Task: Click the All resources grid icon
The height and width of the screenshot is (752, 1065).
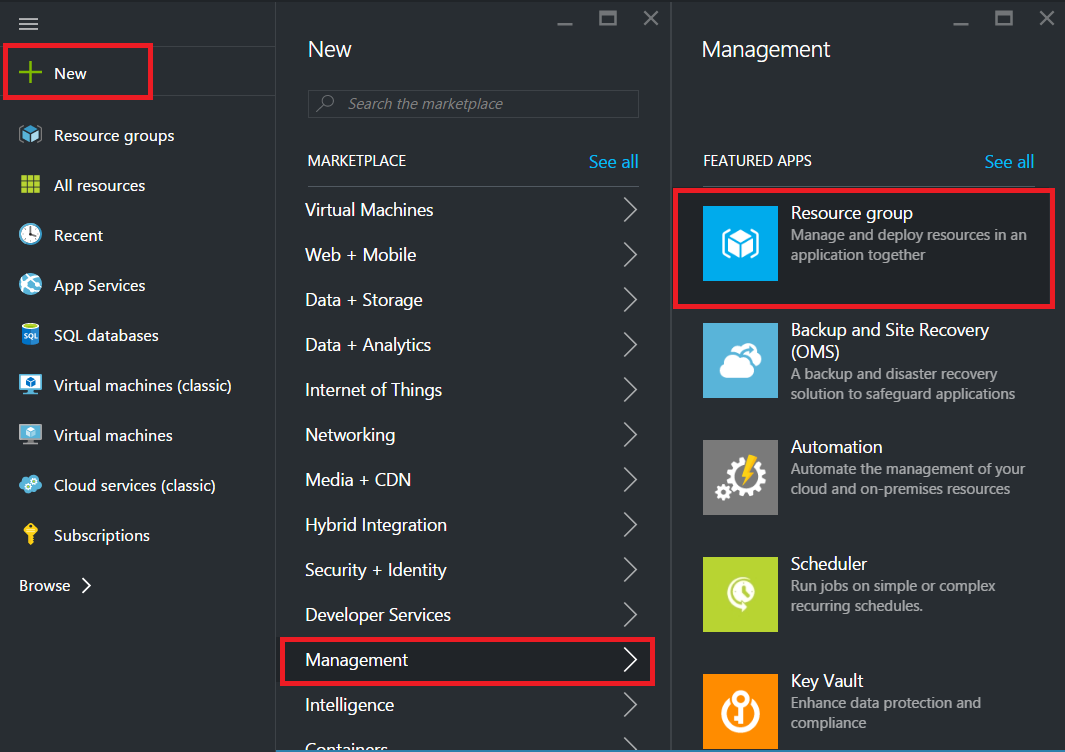Action: pyautogui.click(x=30, y=184)
